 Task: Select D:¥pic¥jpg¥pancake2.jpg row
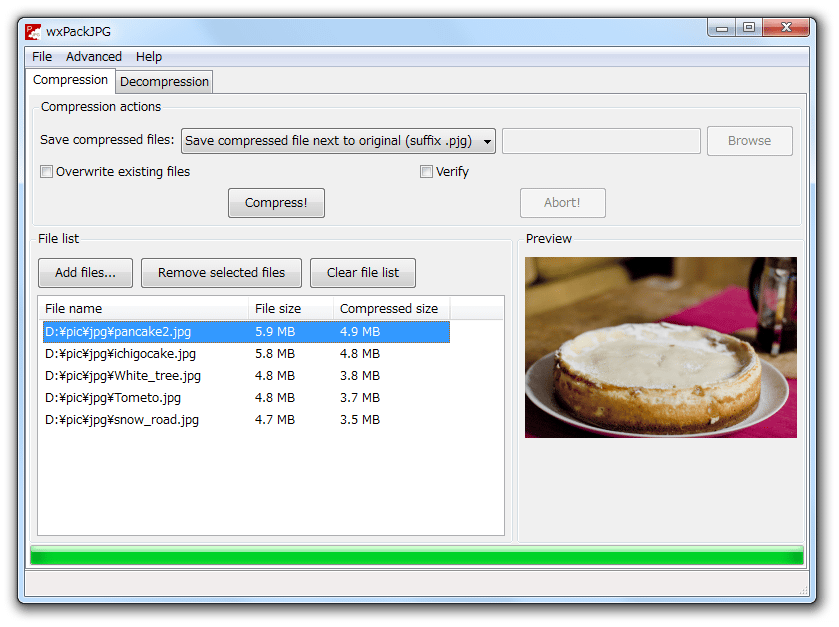pyautogui.click(x=246, y=332)
